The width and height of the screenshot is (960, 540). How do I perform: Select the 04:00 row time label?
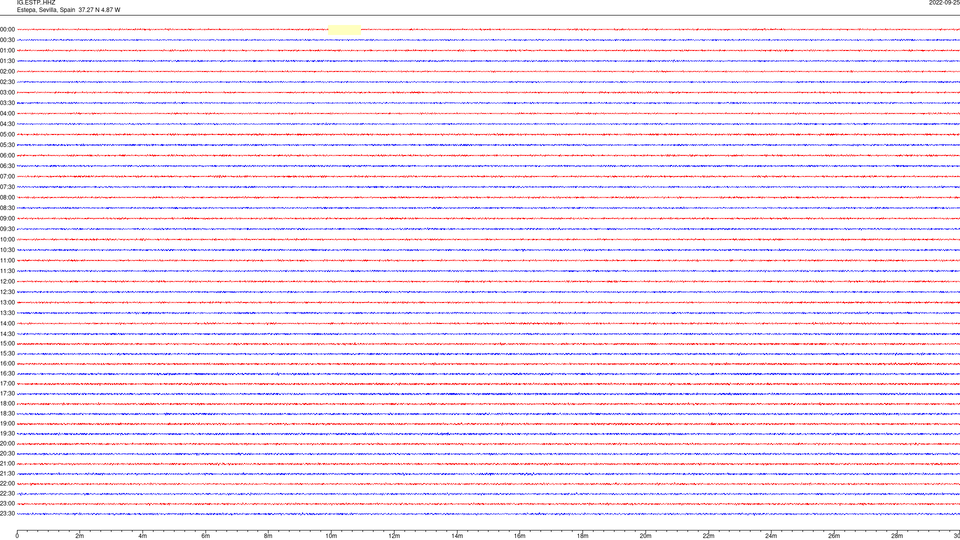(x=7, y=114)
